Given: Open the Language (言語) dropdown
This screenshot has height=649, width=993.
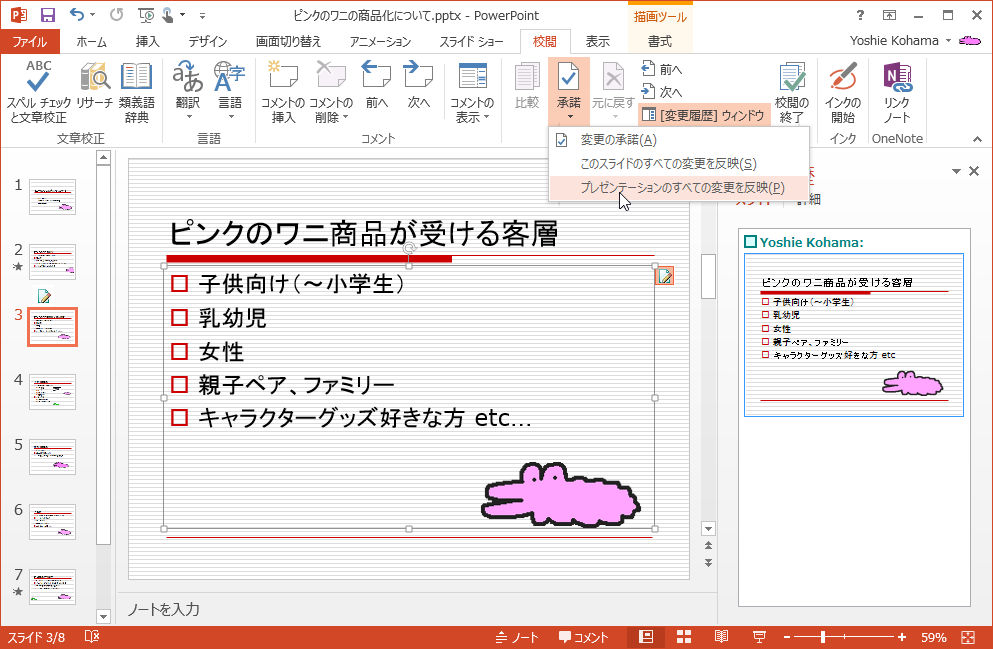Looking at the screenshot, I should click(229, 117).
